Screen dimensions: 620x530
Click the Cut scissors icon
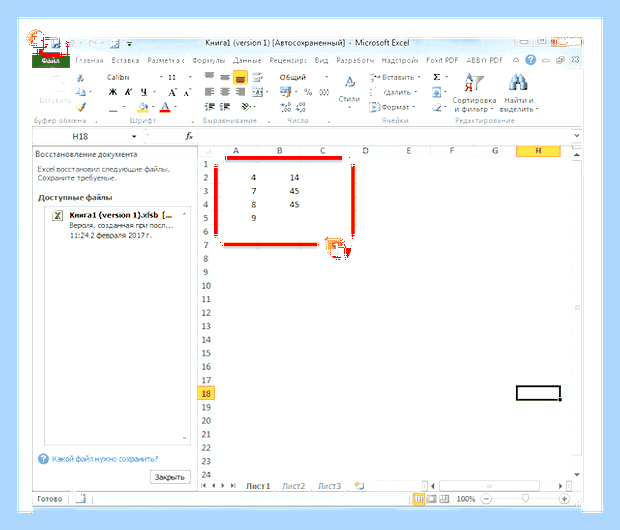80,78
